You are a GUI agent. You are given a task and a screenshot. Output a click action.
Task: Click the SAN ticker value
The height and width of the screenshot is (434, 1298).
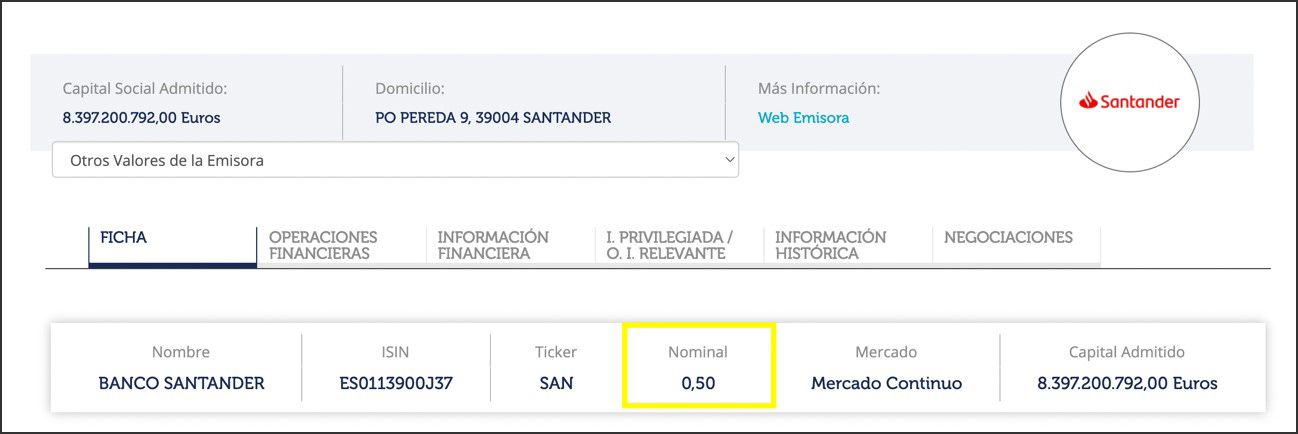pos(556,383)
